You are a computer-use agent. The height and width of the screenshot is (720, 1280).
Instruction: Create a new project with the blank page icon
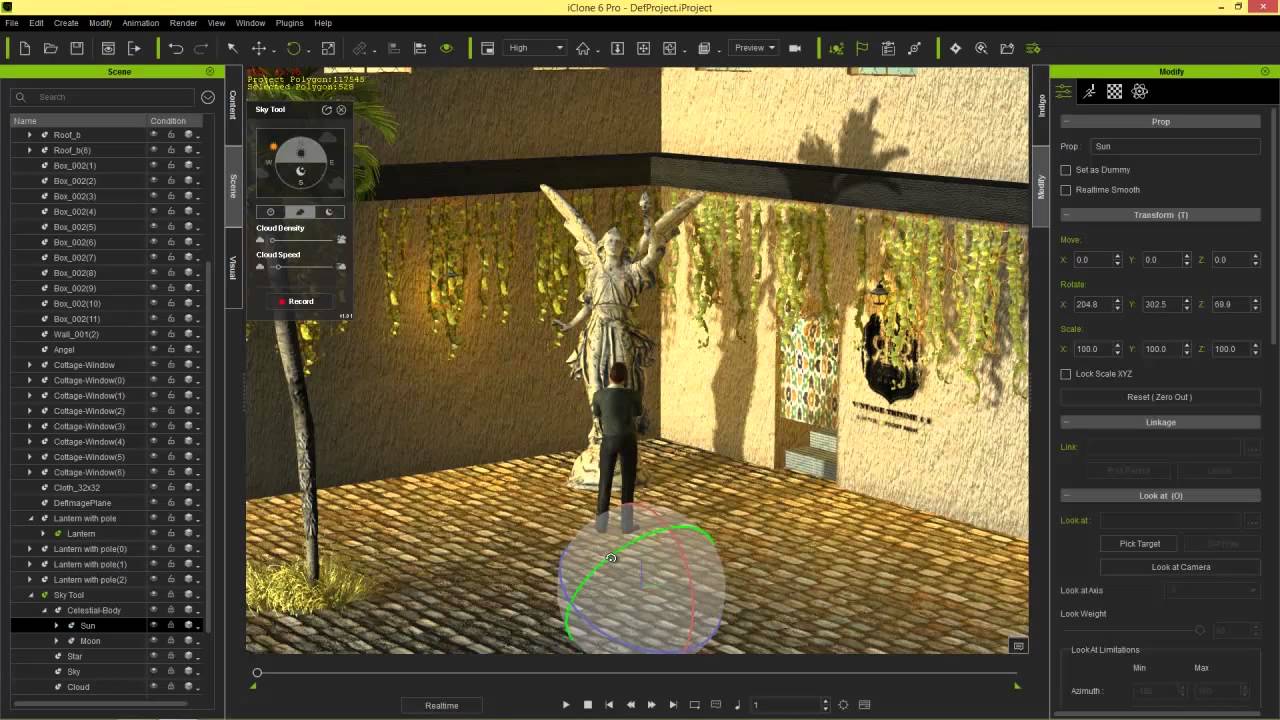(x=24, y=48)
